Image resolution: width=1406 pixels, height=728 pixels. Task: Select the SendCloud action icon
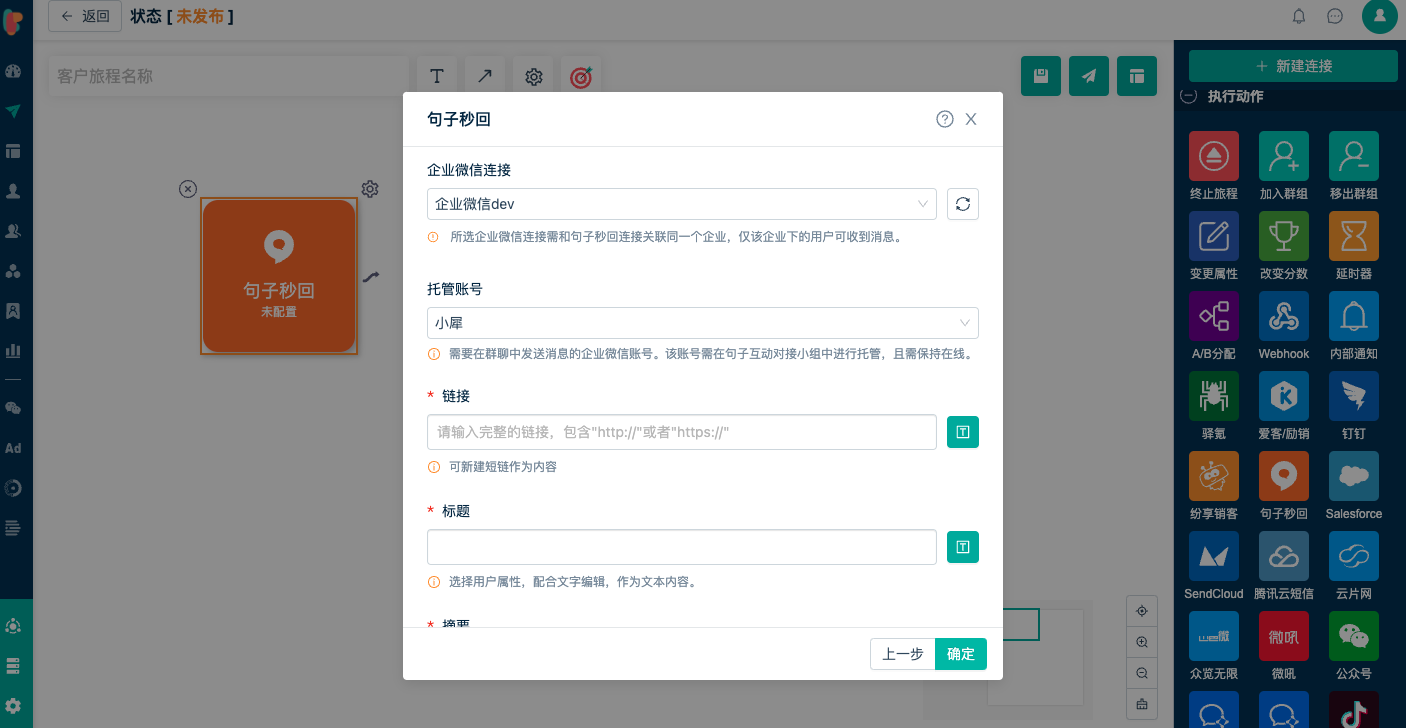(x=1214, y=556)
